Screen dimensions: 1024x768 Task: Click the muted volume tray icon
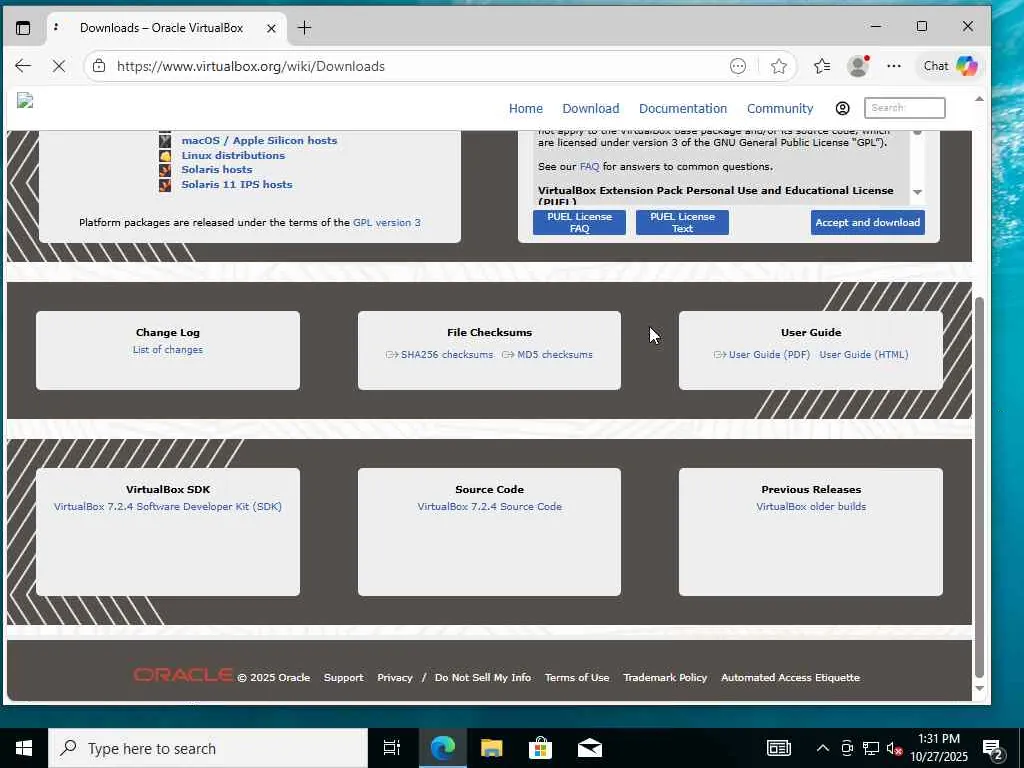(895, 748)
